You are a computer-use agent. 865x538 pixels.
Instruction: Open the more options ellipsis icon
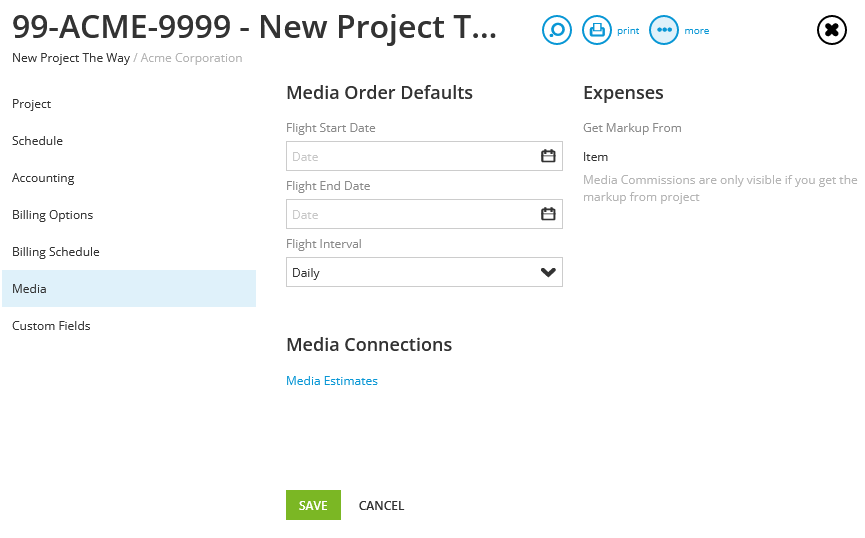tap(664, 30)
